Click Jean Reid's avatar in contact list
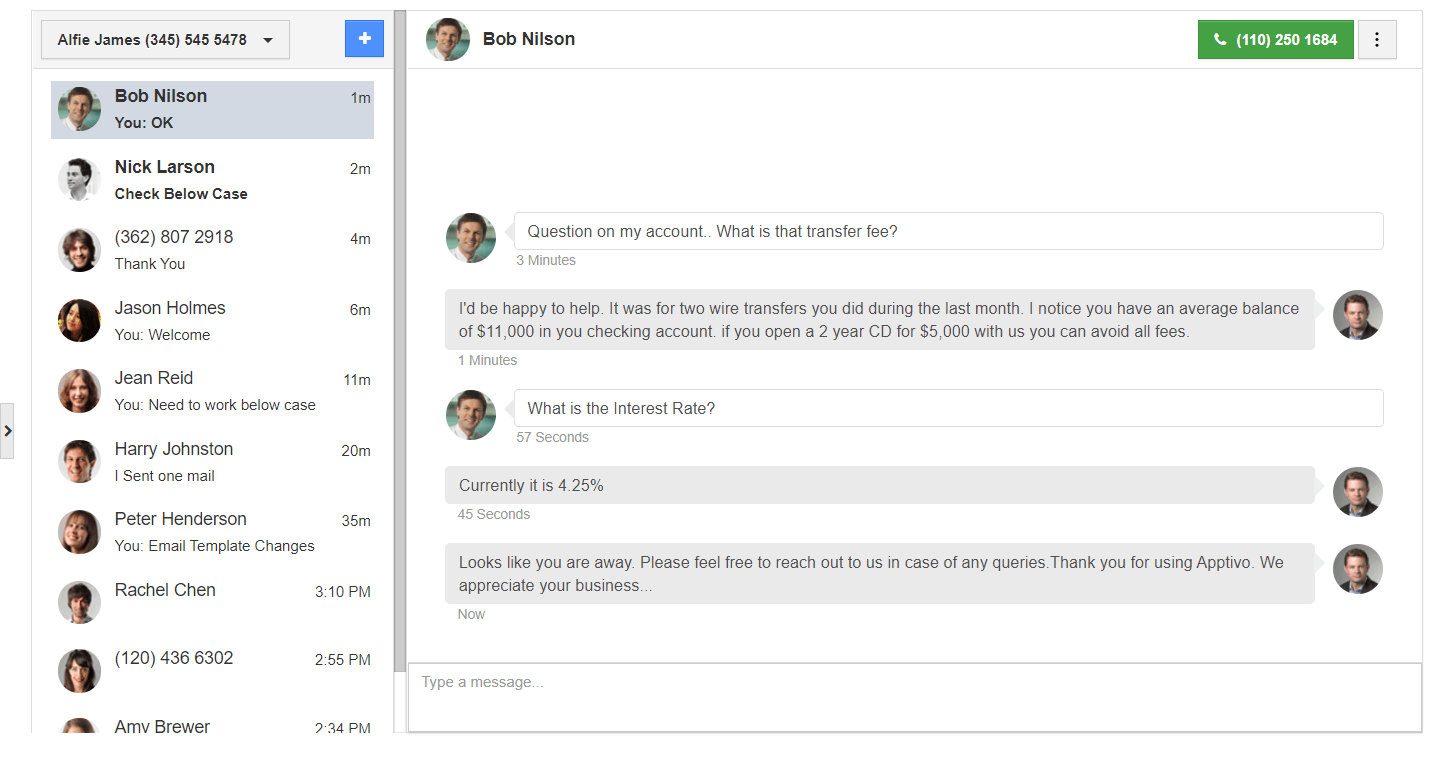This screenshot has width=1437, height=773. 79,391
